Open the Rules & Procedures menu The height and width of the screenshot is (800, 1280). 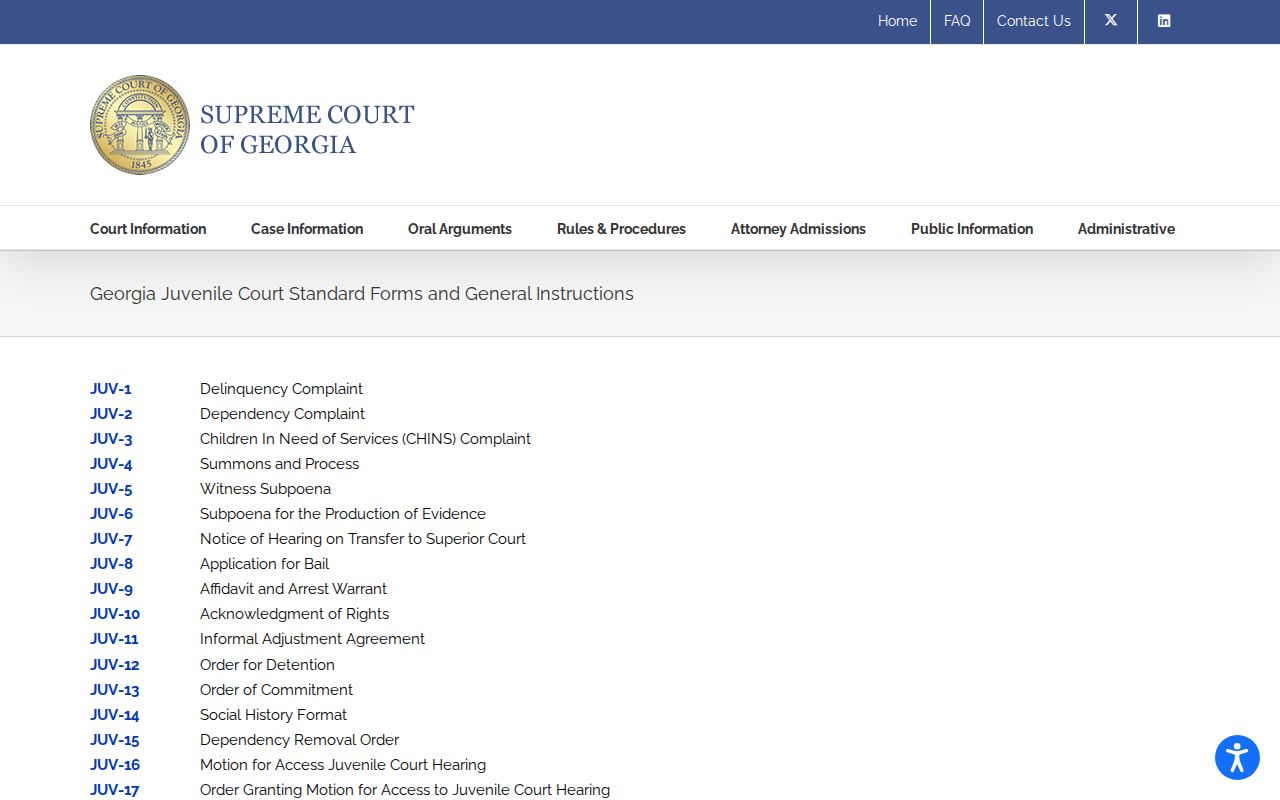point(621,229)
